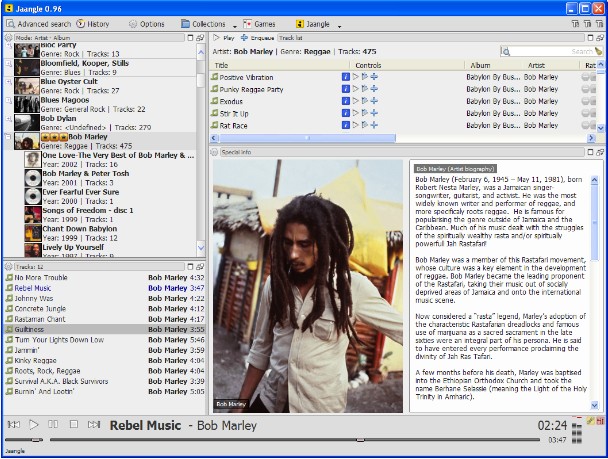Screen dimensions: 608x459
Task: Expand the Bob Dylan artist node
Action: click(8, 119)
